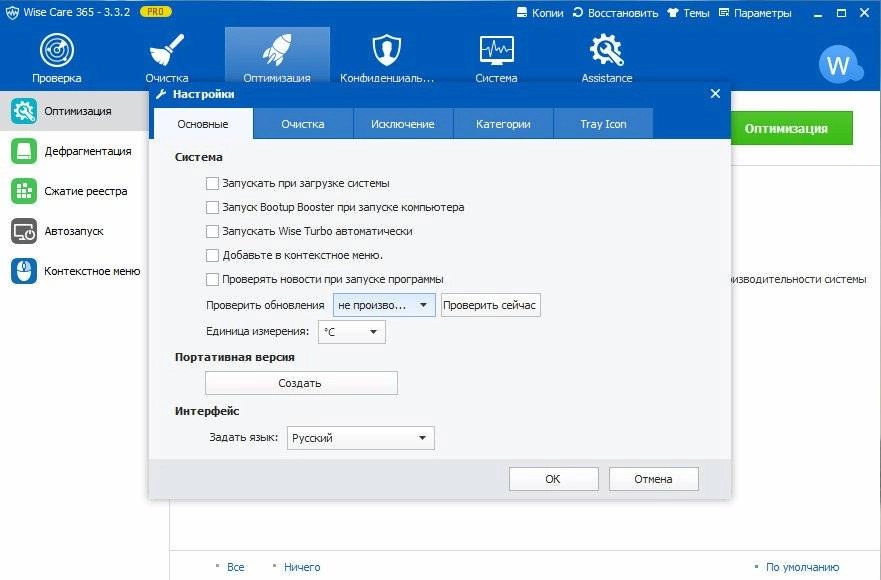Screen dimensions: 881x580
Task: Select the Оптимизация rocket icon
Action: click(277, 51)
